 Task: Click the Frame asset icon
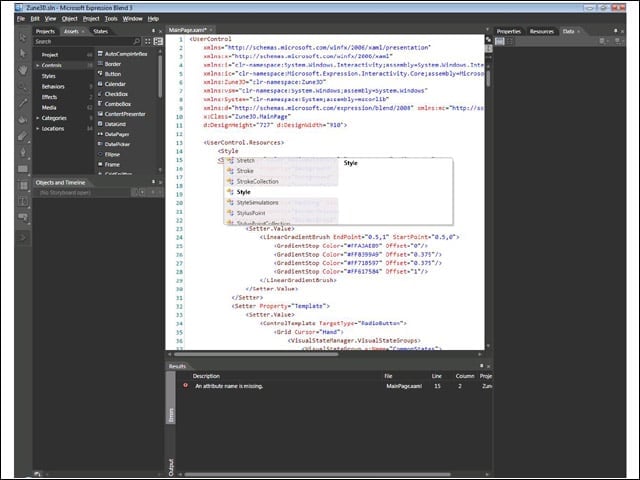pyautogui.click(x=100, y=164)
